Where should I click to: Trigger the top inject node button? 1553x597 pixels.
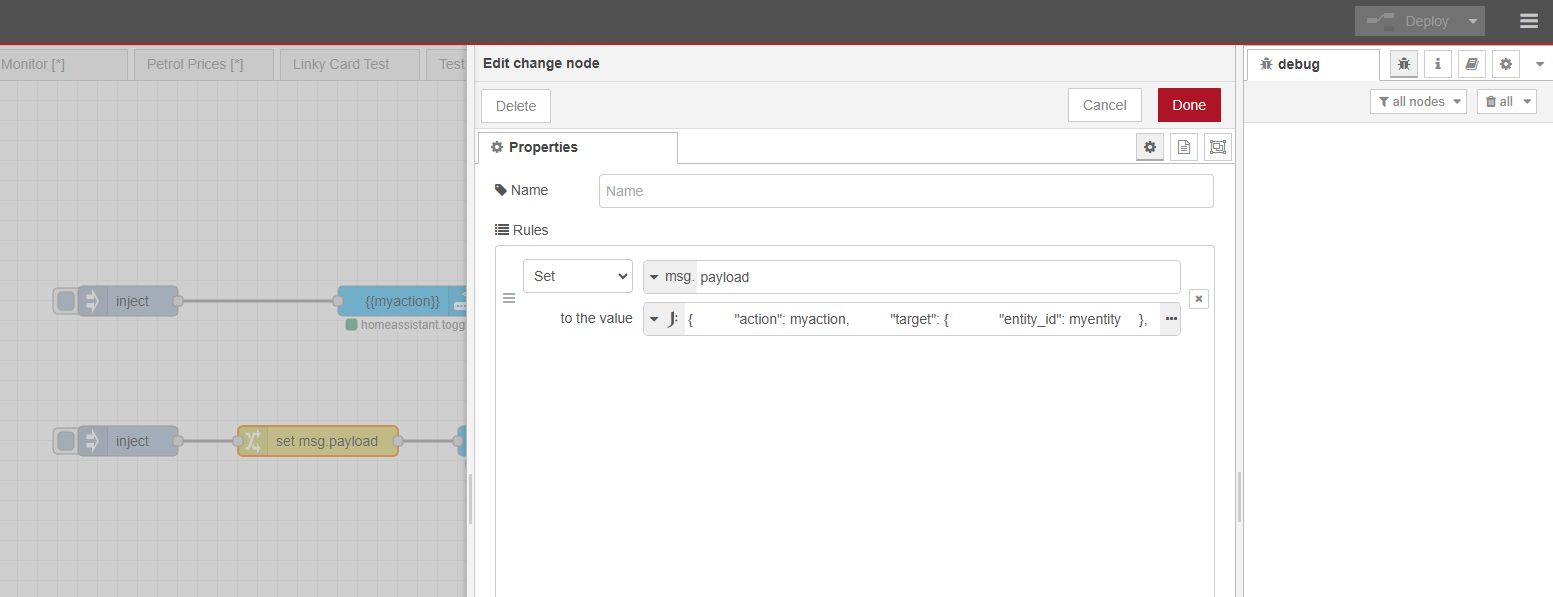pyautogui.click(x=66, y=301)
